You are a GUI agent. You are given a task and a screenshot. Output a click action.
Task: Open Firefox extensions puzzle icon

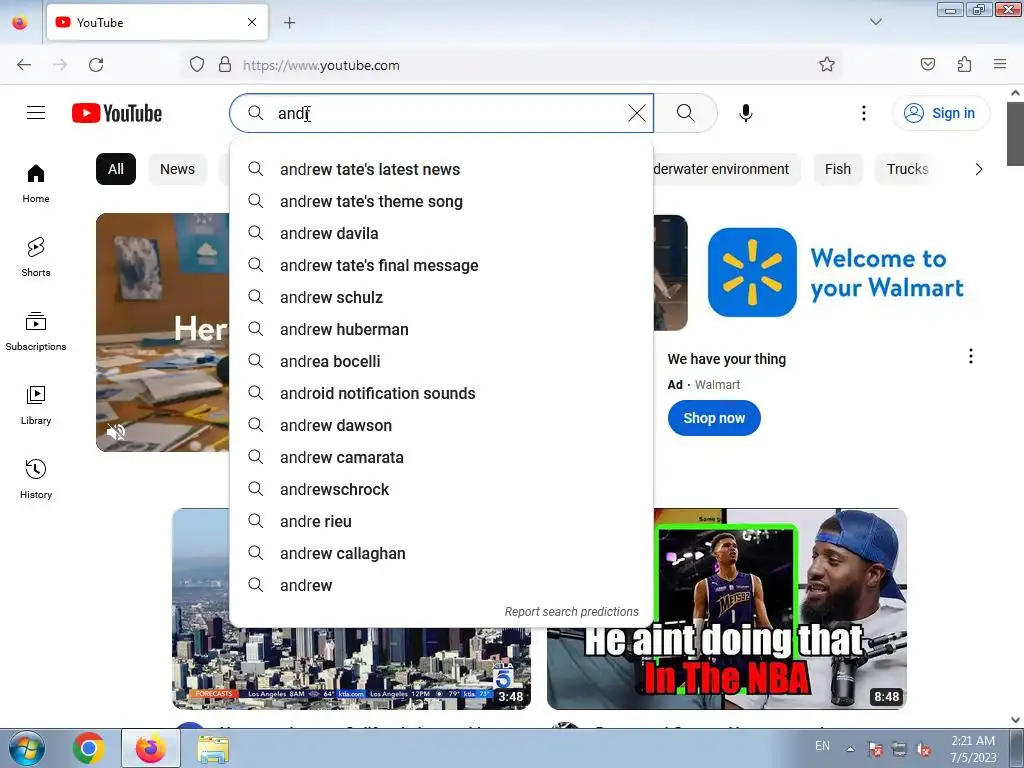(x=964, y=64)
